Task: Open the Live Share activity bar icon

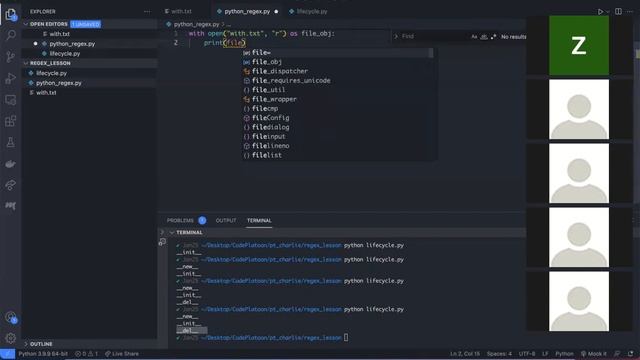Action: click(11, 185)
